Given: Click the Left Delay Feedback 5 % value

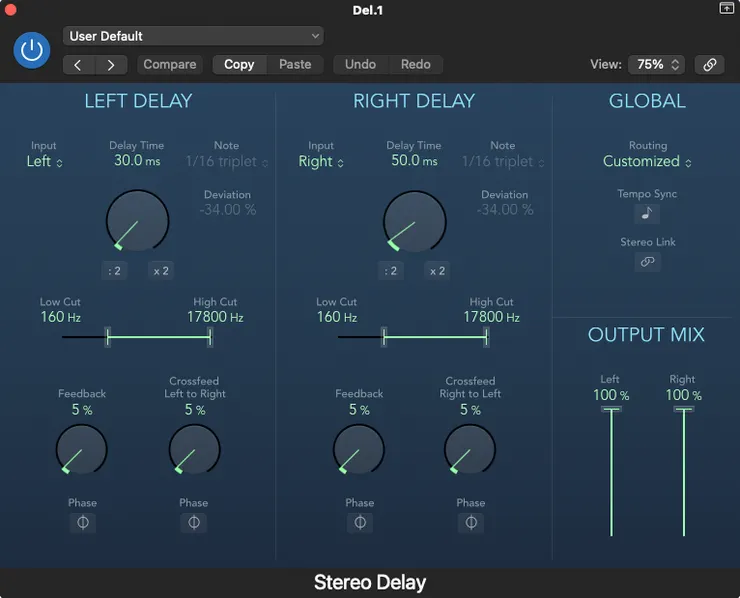Looking at the screenshot, I should [x=82, y=410].
